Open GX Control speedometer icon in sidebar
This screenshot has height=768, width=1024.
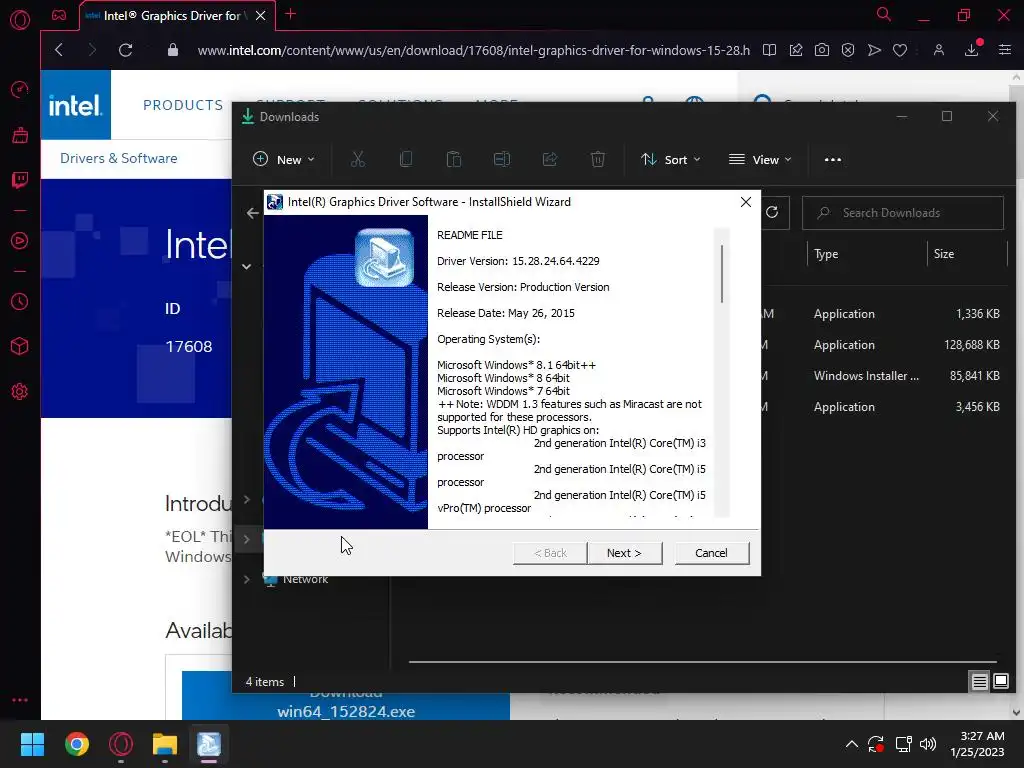coord(20,89)
